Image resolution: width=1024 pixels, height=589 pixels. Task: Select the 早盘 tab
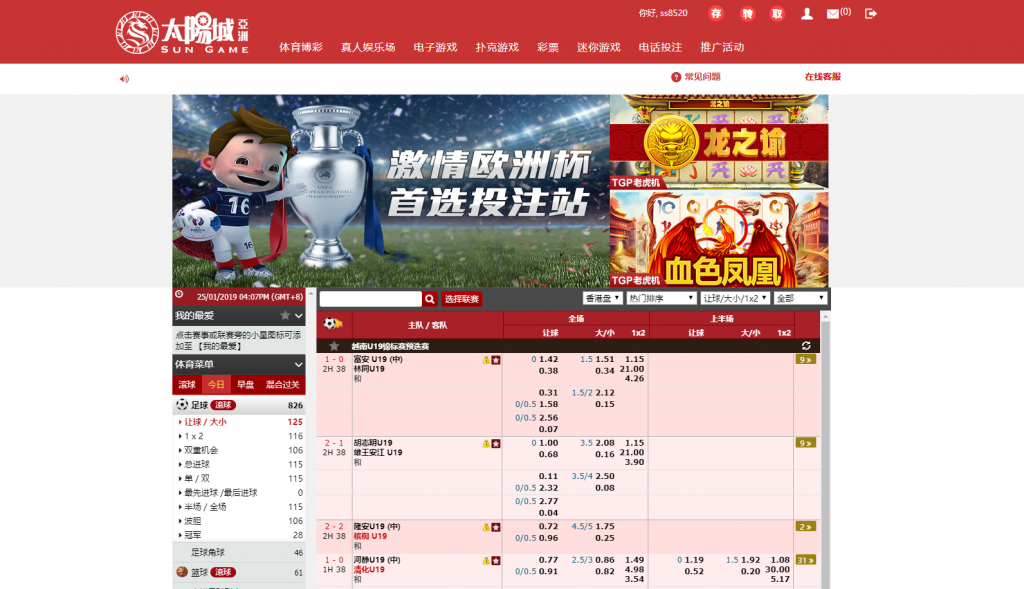click(x=245, y=384)
